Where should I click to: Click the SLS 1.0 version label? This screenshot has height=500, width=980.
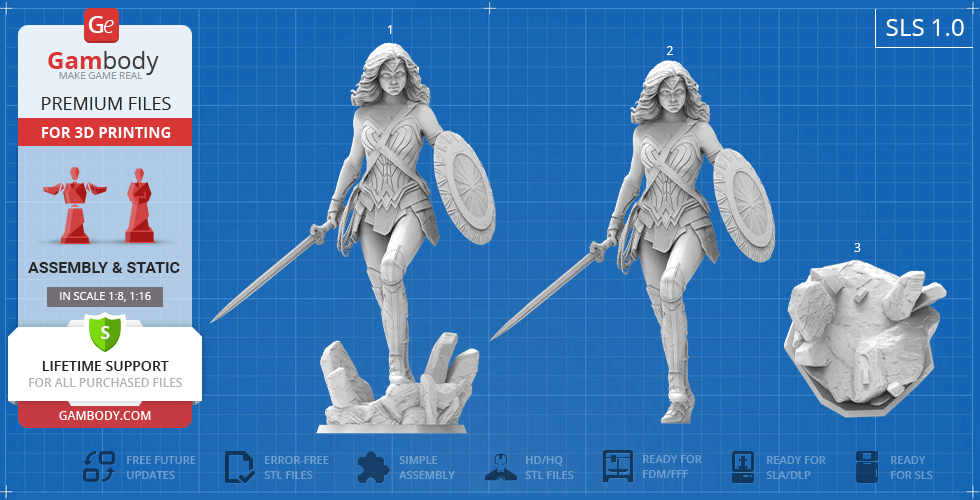click(924, 29)
